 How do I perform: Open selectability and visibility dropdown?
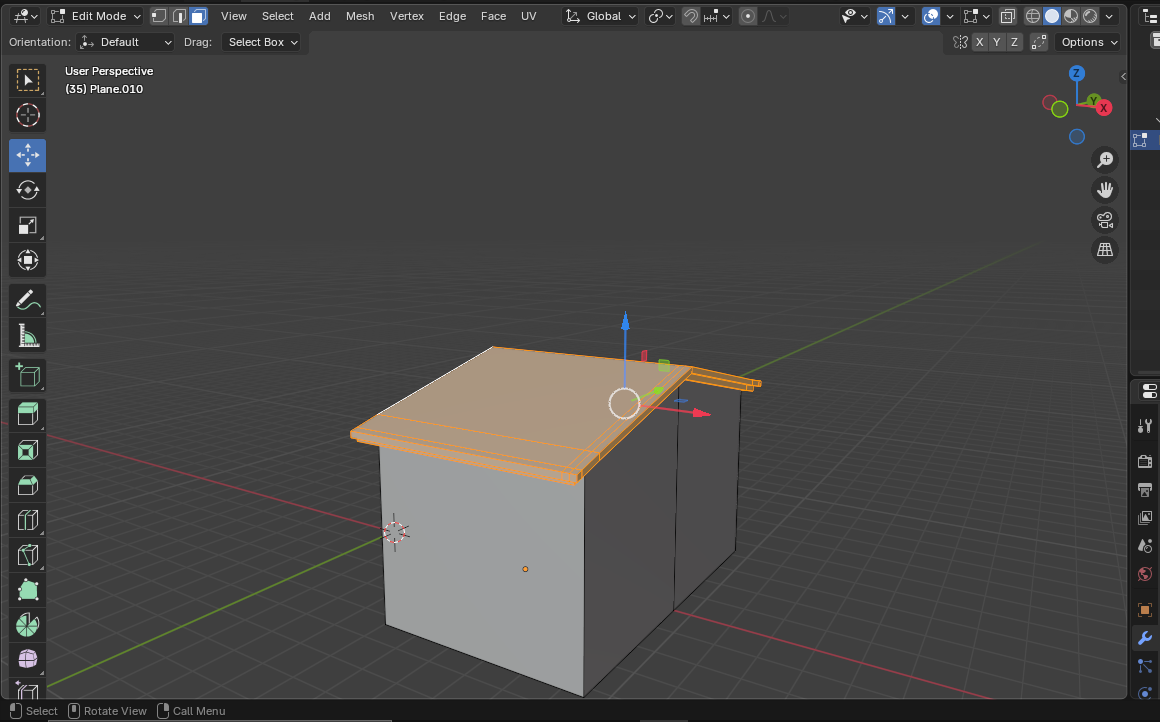coord(854,16)
